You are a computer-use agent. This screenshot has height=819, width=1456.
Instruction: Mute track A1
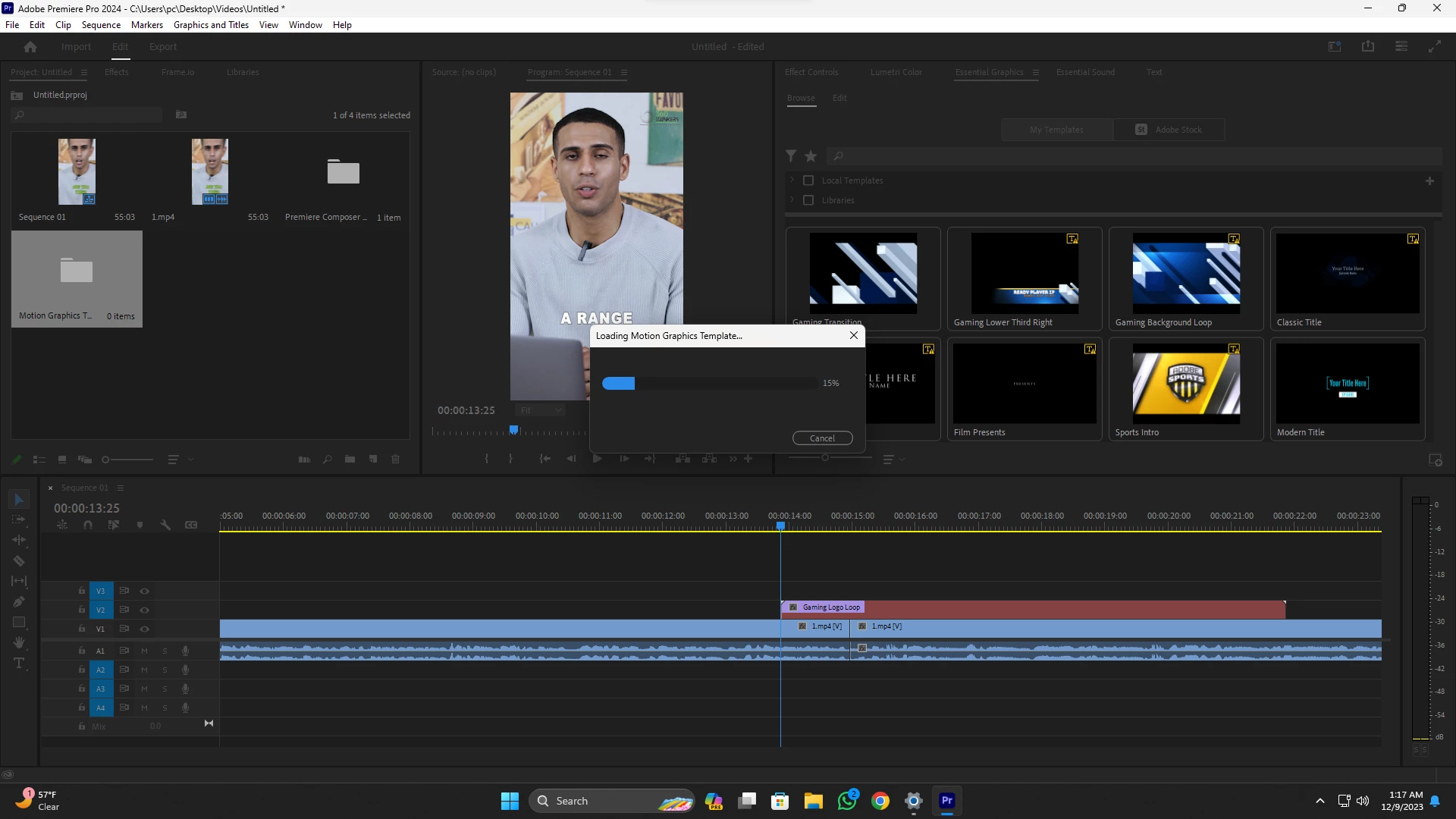point(144,651)
